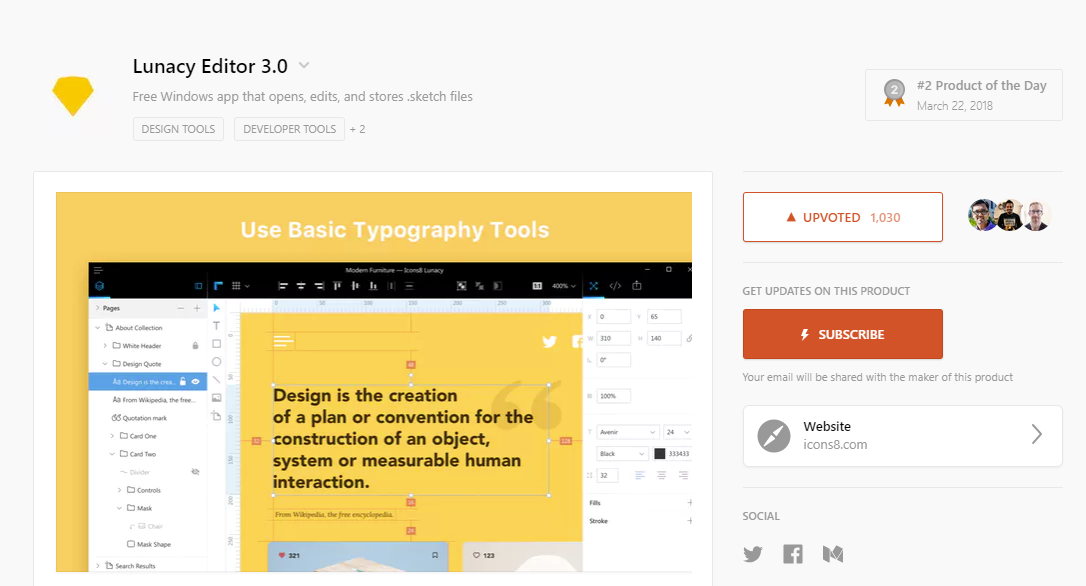Screen dimensions: 1086x586
Task: Open the font size 24 dropdown
Action: pos(677,432)
